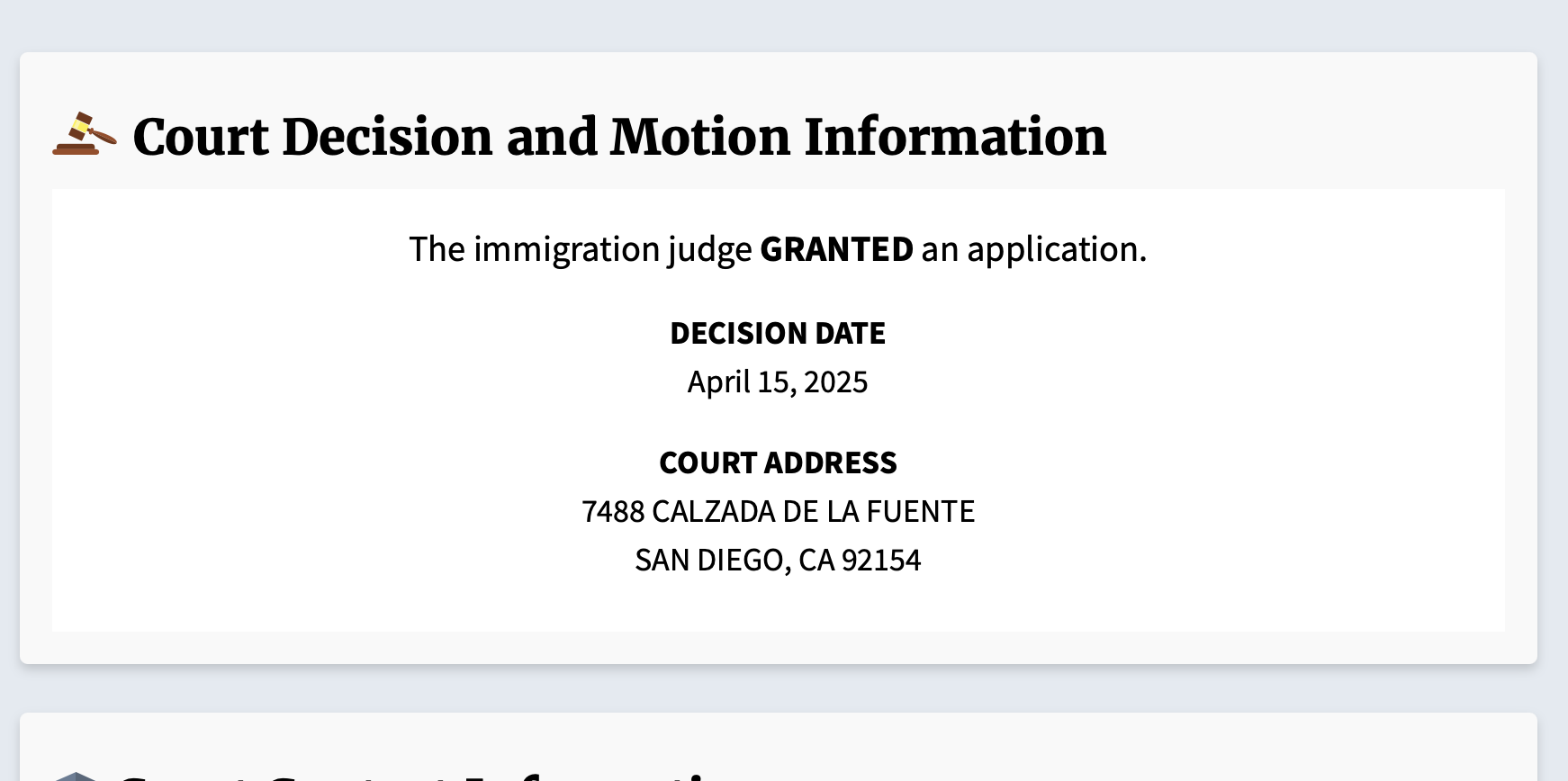Click the word "Court" in the main heading
This screenshot has height=781, width=1568.
pyautogui.click(x=201, y=137)
